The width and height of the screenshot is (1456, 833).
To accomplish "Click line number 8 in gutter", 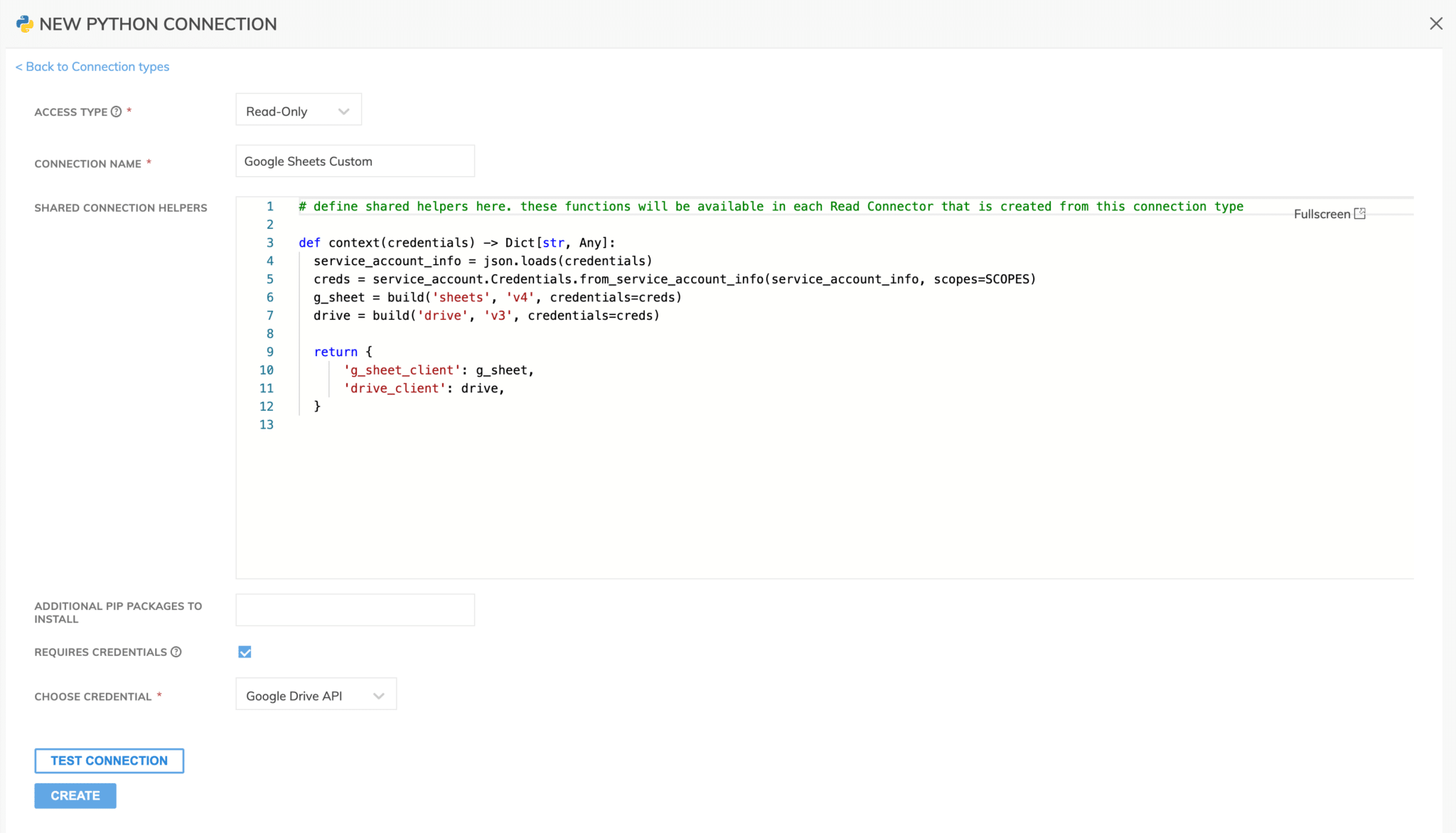I will (270, 333).
